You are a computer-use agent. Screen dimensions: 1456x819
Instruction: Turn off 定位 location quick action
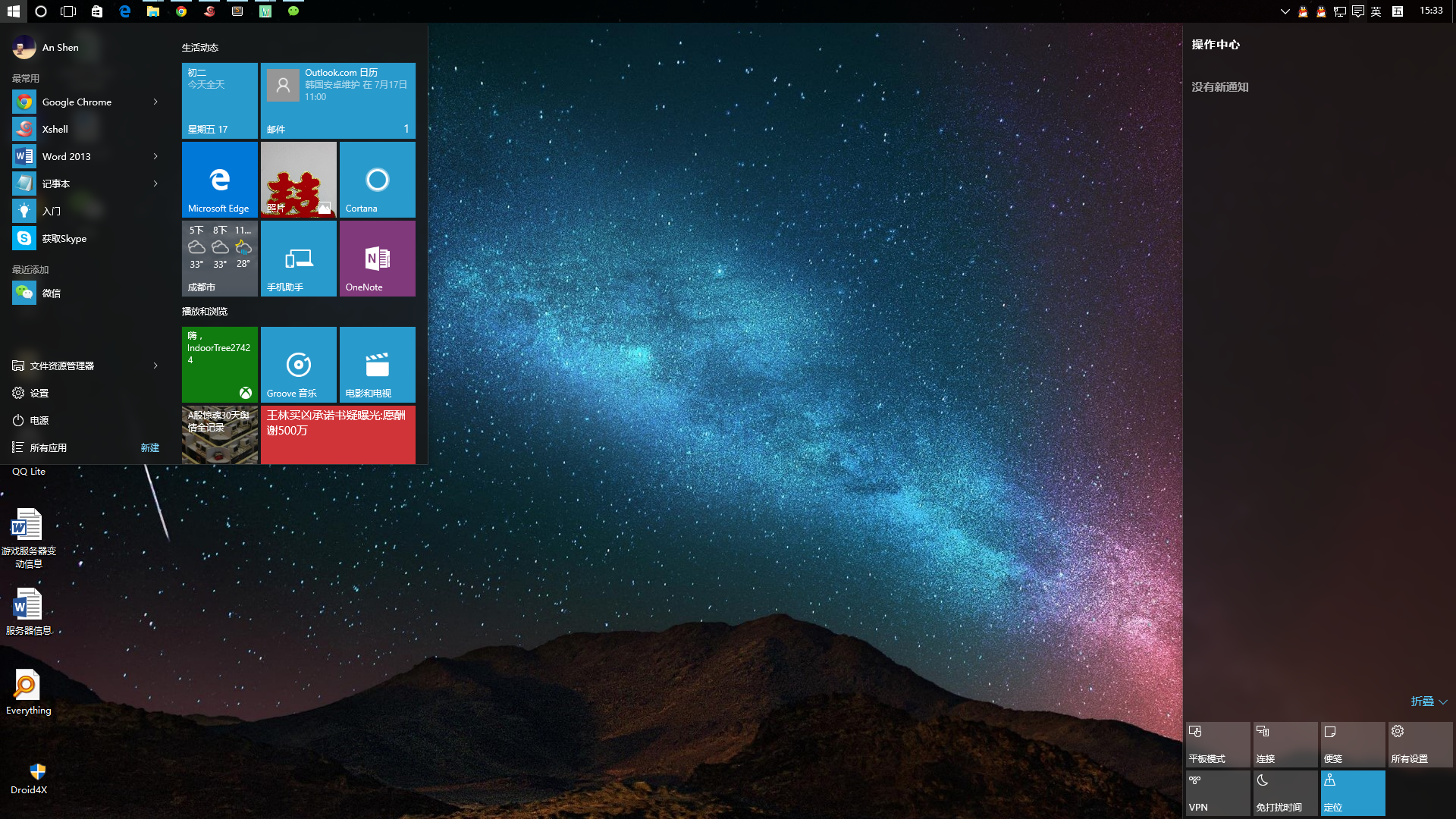[1352, 793]
